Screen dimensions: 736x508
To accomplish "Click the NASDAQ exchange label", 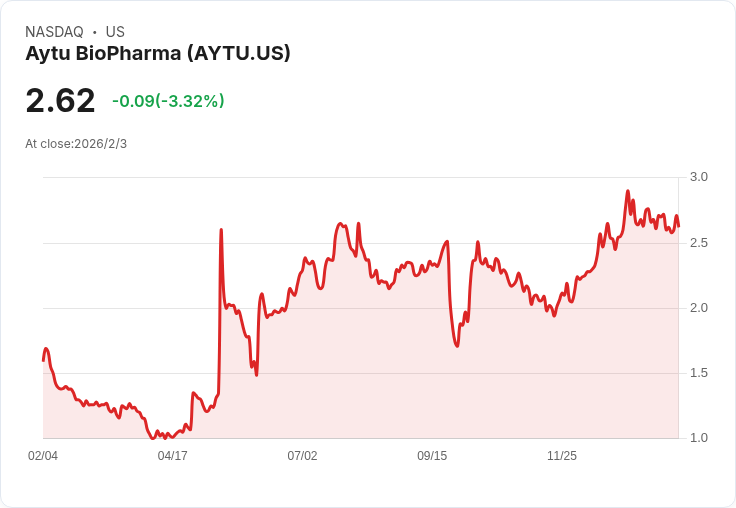I will coord(54,32).
